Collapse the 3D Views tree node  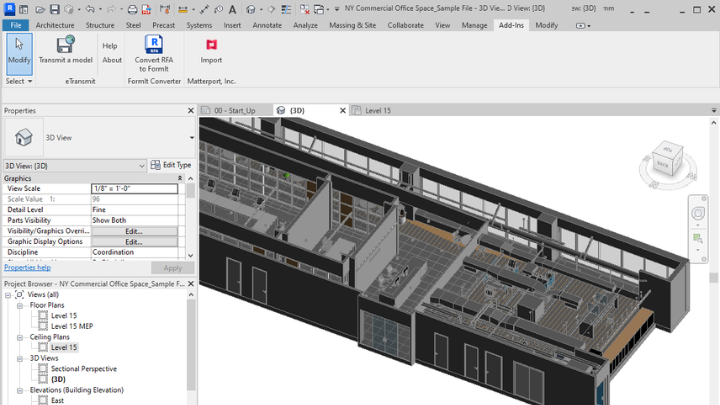coord(21,358)
